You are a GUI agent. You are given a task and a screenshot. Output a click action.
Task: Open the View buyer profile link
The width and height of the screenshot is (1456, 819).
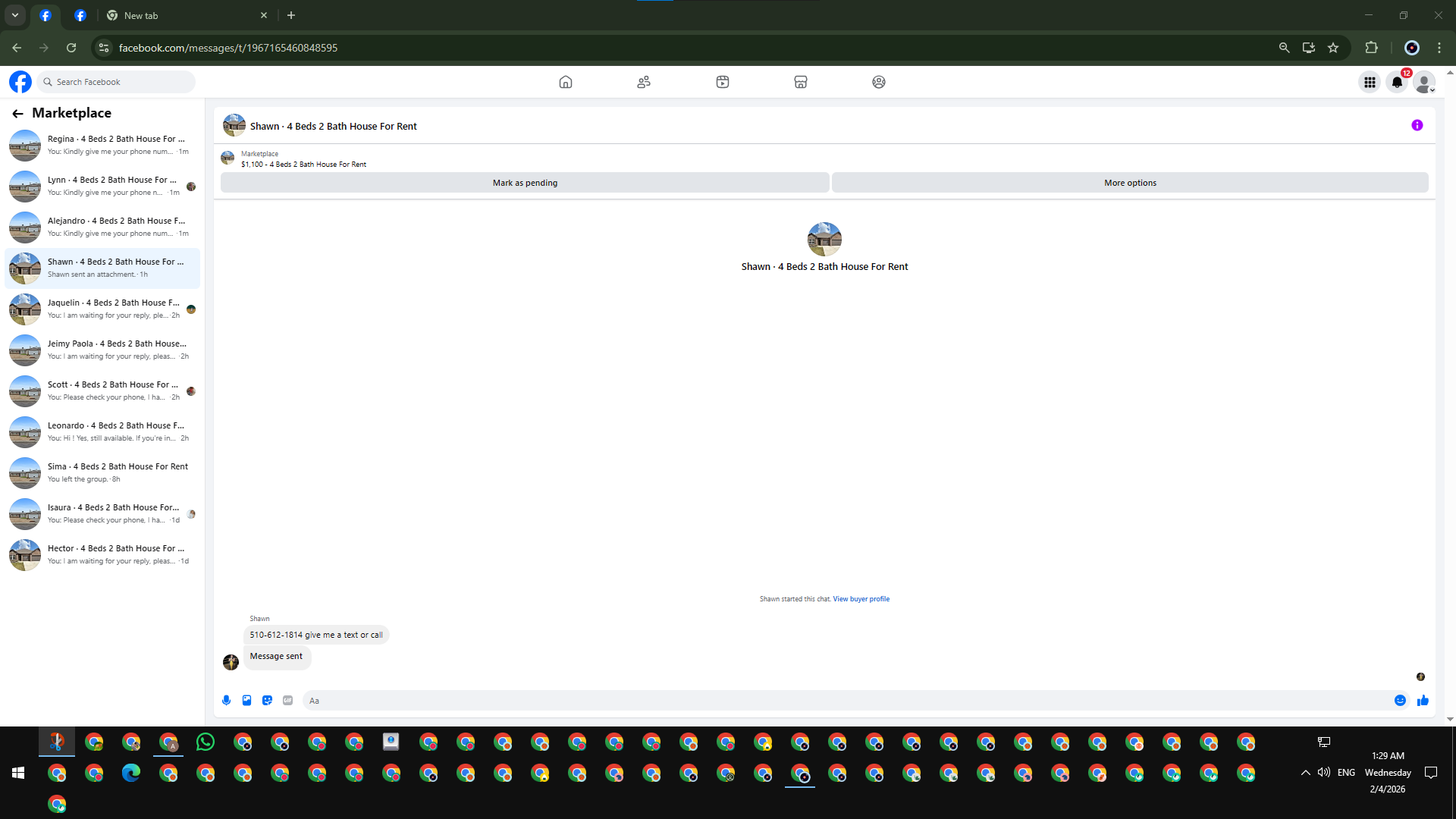861,599
